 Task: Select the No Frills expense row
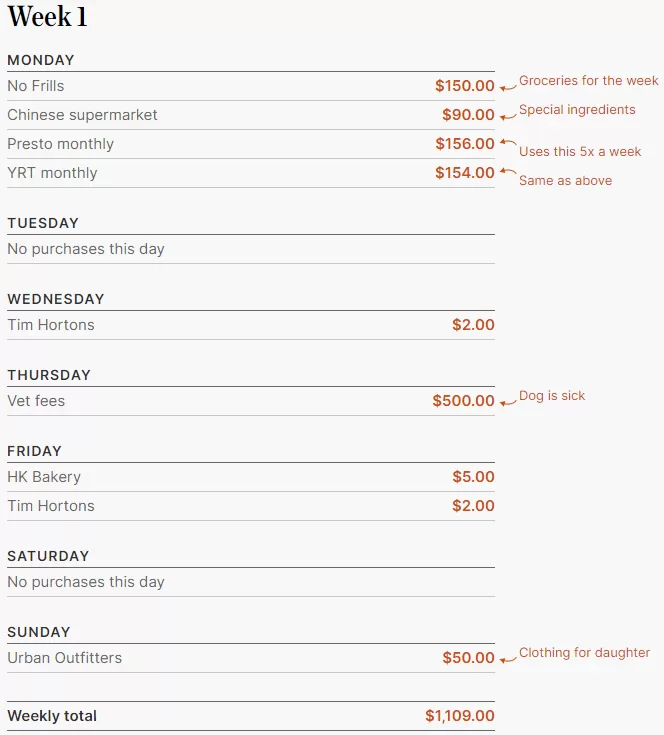[251, 86]
